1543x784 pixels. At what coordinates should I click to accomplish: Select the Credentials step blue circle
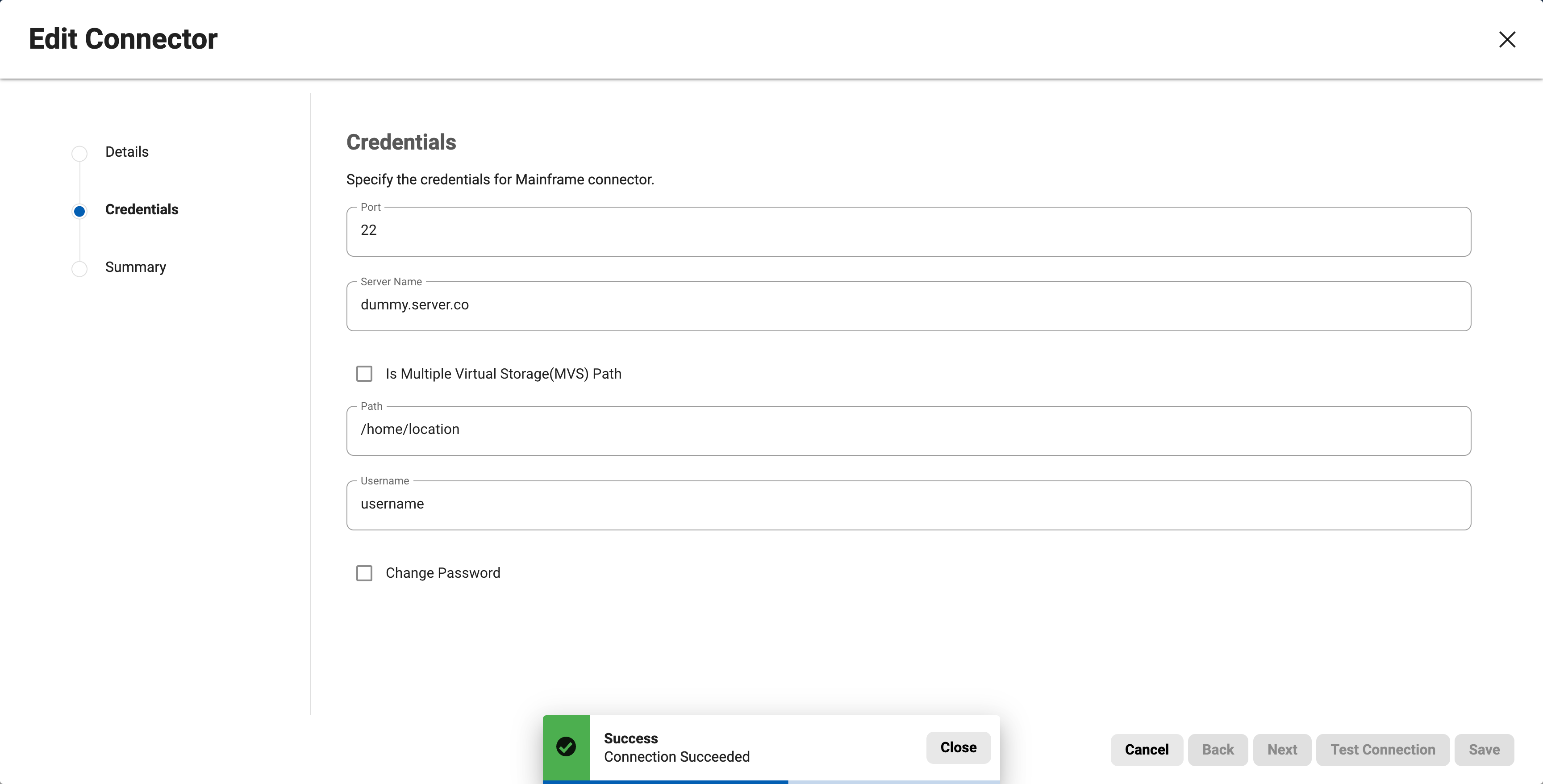(x=79, y=211)
